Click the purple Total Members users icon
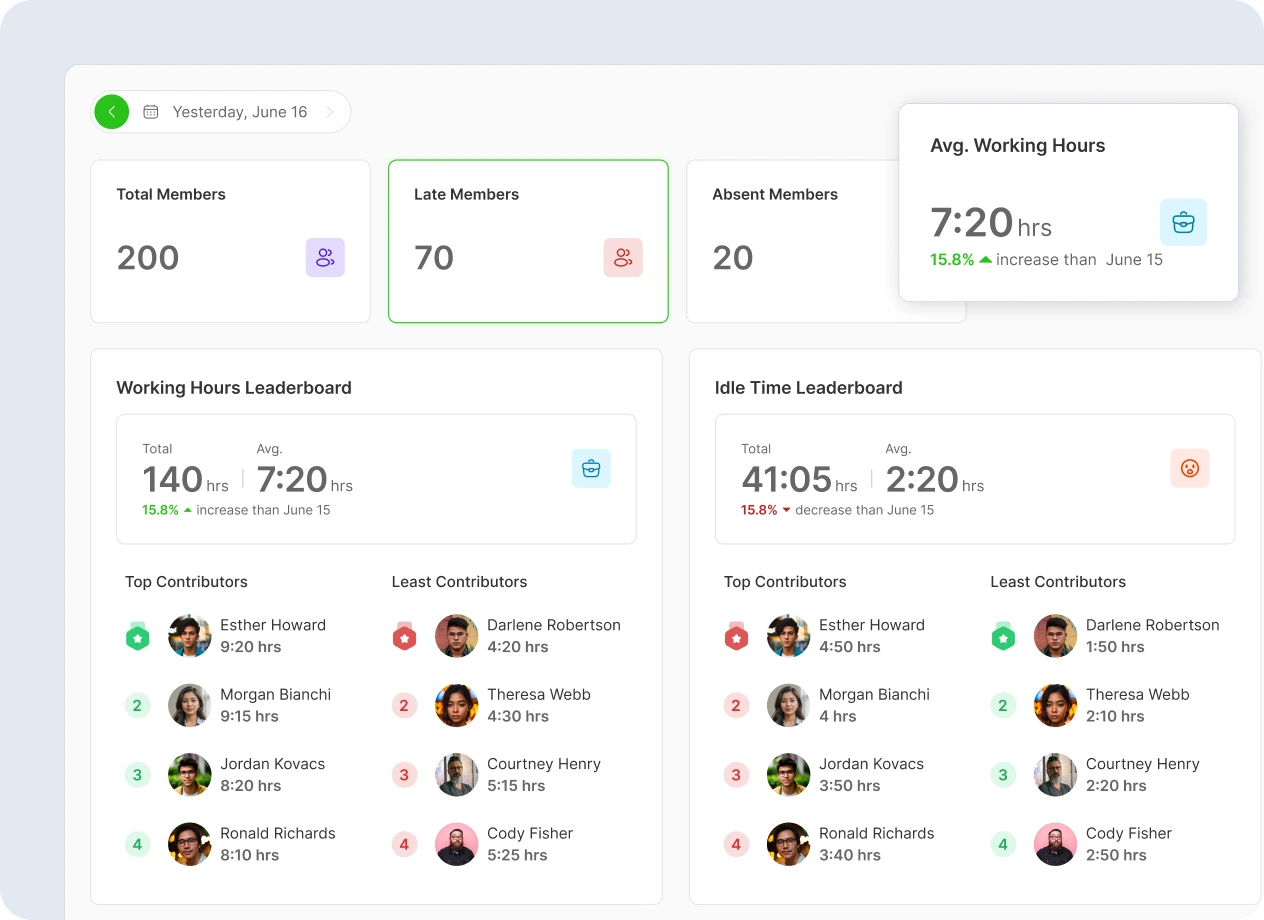 (x=325, y=258)
